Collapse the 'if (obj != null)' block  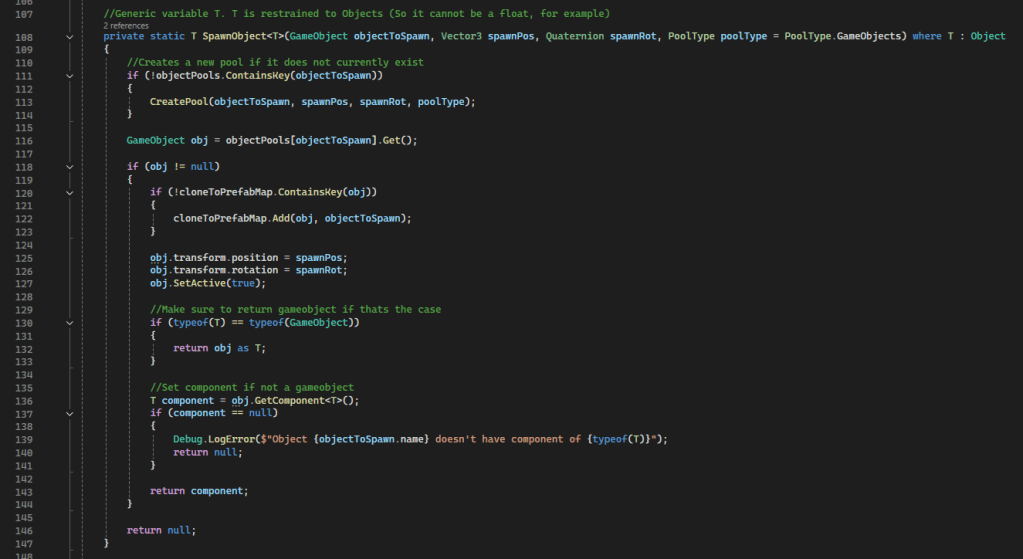click(x=69, y=166)
